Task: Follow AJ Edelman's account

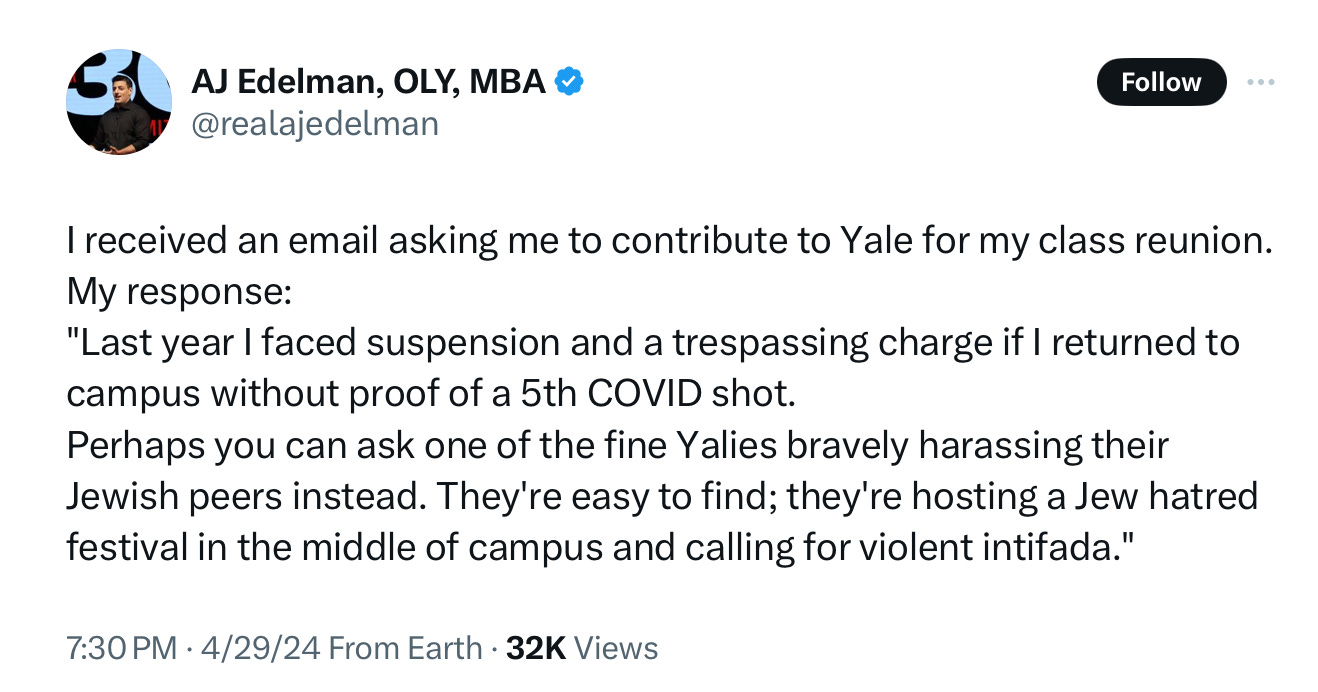Action: pos(1161,82)
